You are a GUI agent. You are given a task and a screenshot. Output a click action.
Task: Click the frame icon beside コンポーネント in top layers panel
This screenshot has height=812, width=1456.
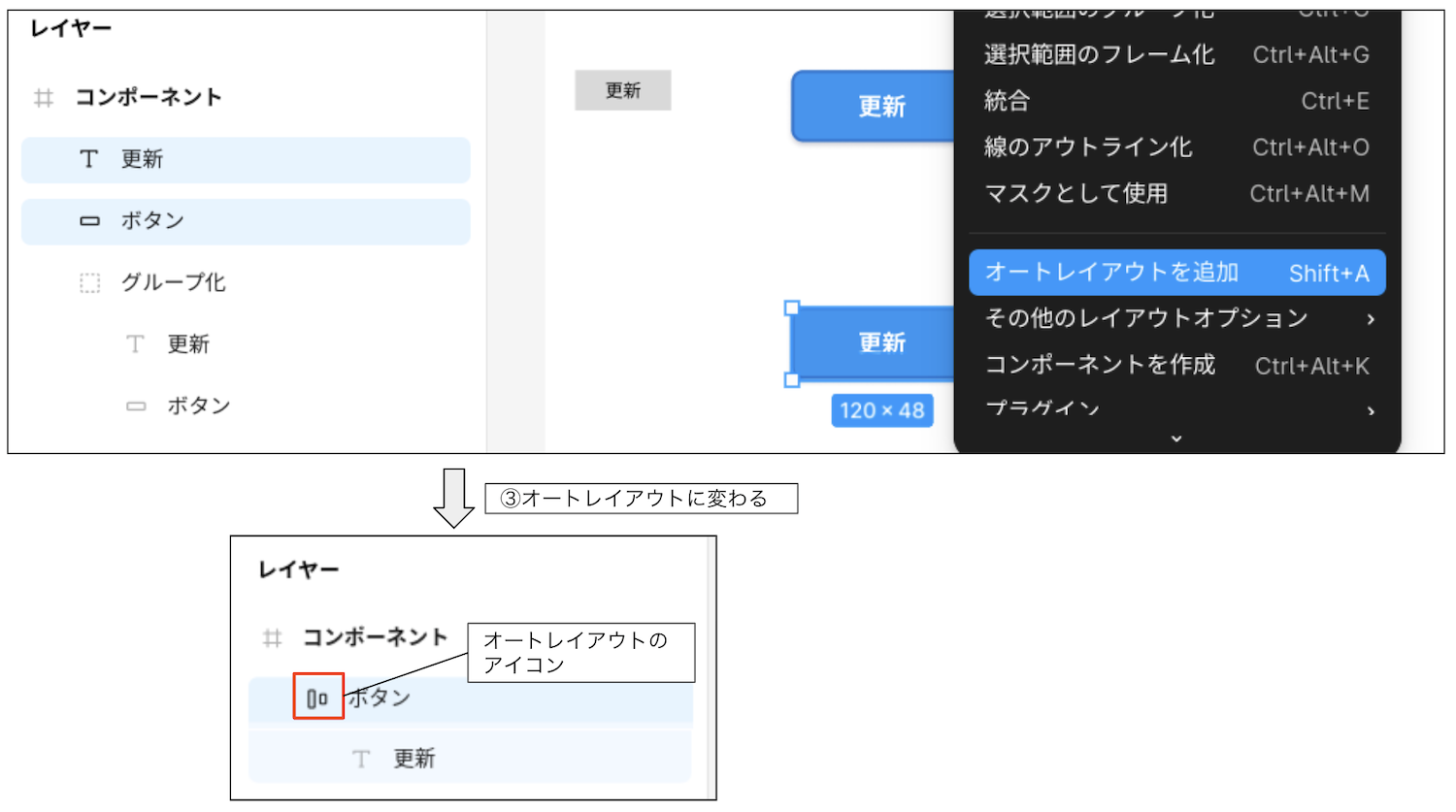pyautogui.click(x=44, y=98)
